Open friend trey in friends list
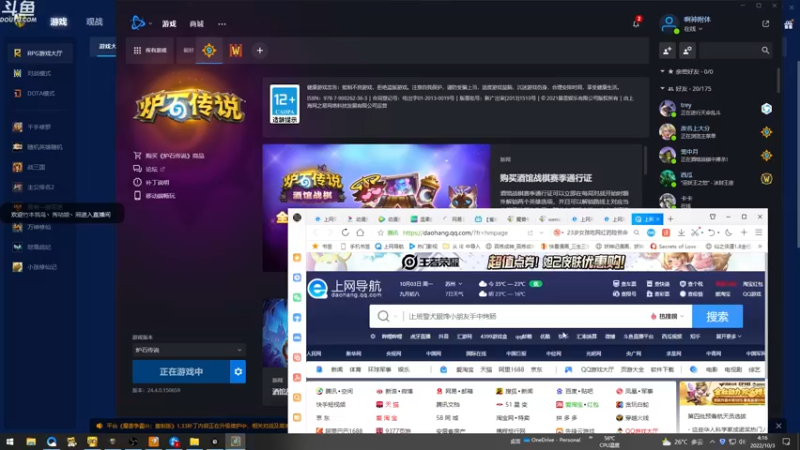The height and width of the screenshot is (450, 800). point(714,109)
